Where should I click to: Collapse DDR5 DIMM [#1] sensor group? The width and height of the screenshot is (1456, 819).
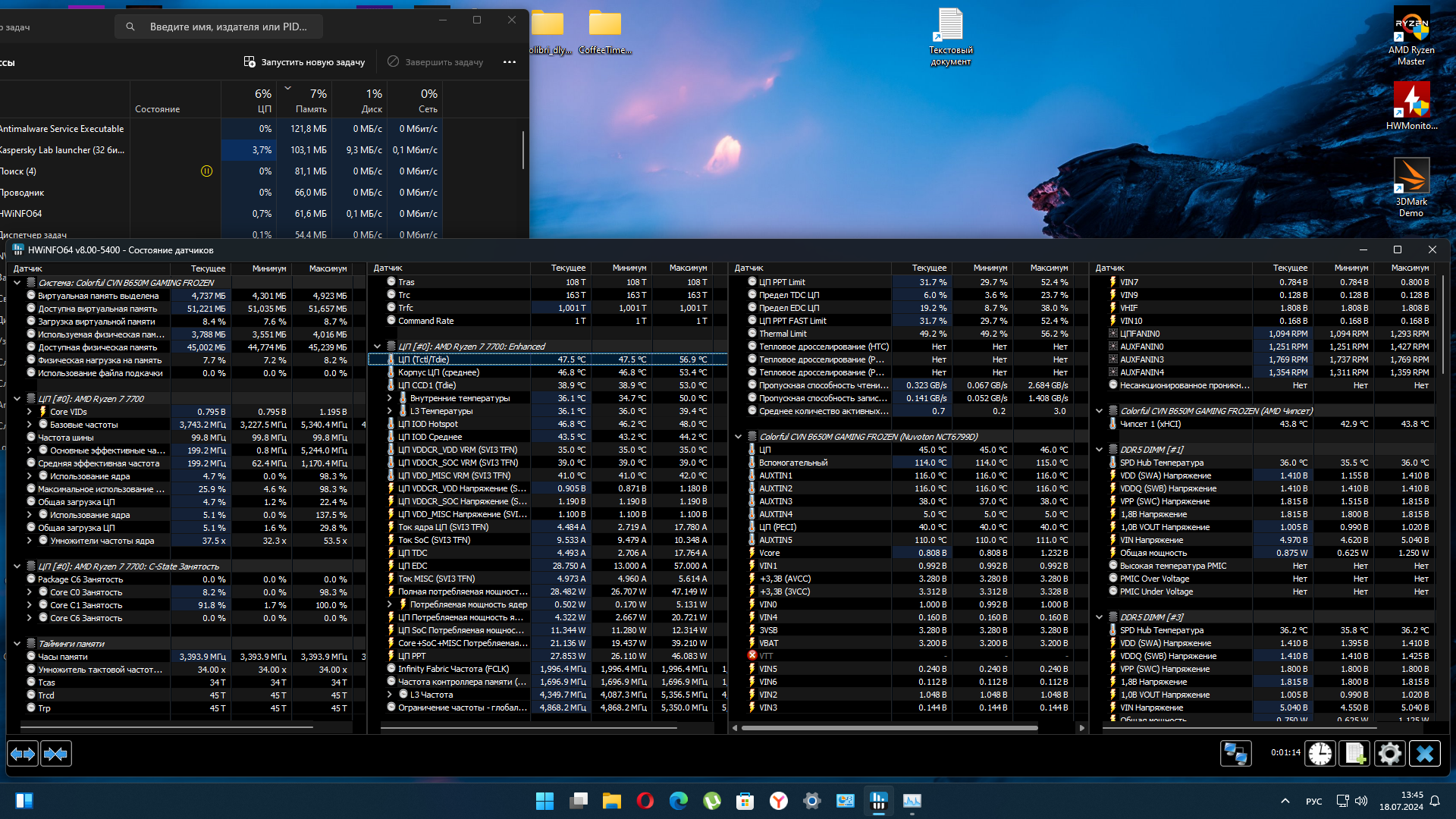[x=1099, y=450]
